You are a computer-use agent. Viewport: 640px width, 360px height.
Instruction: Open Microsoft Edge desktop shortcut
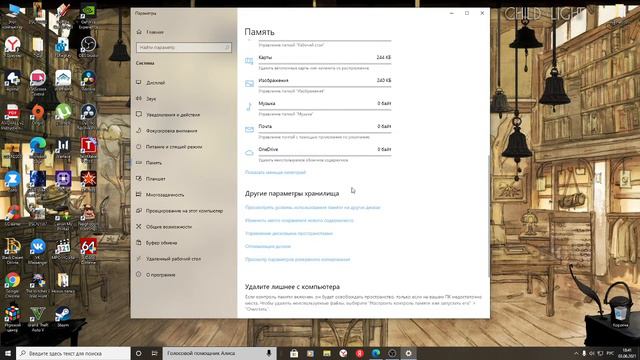click(x=38, y=148)
